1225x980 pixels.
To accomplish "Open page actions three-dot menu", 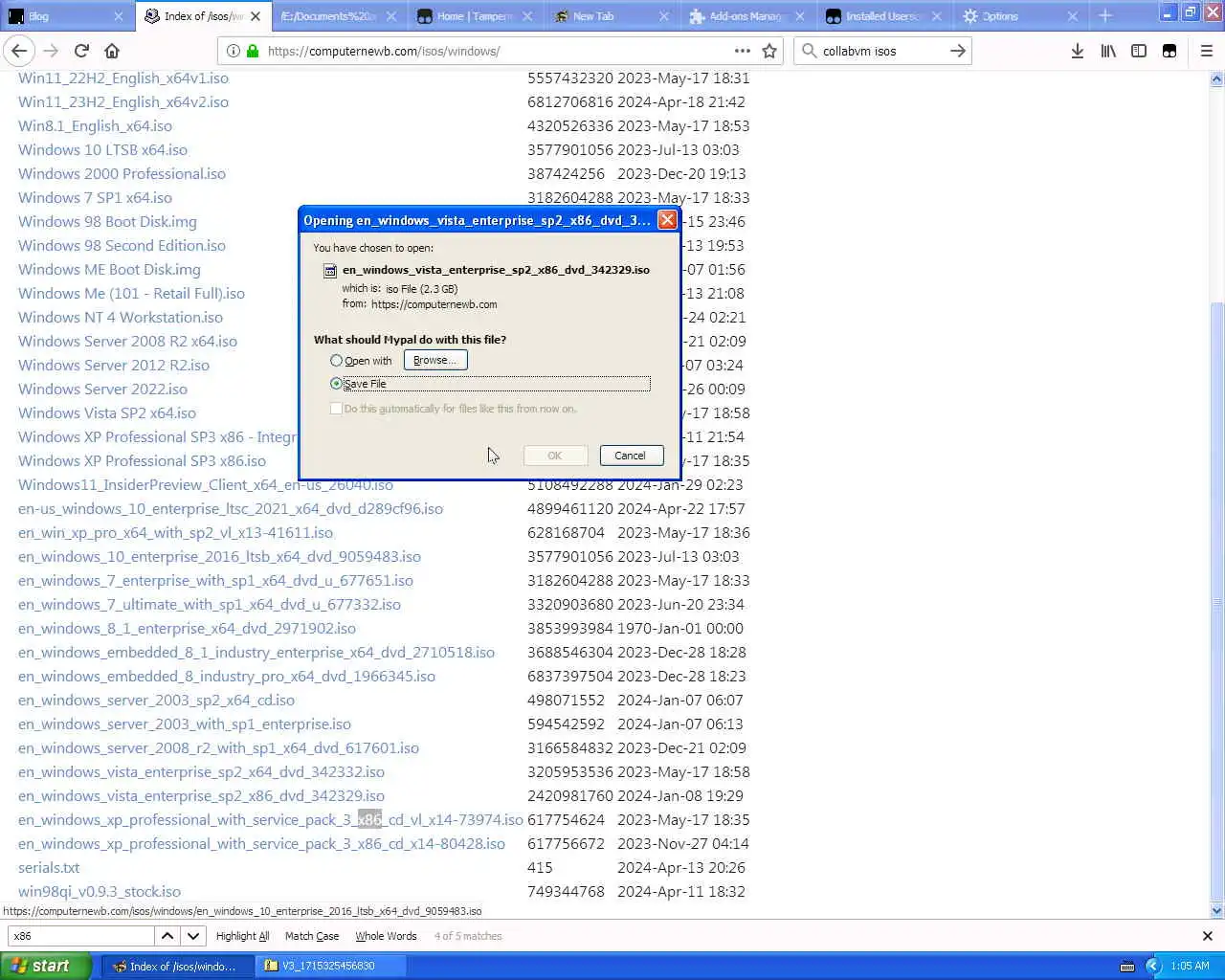I will click(742, 51).
